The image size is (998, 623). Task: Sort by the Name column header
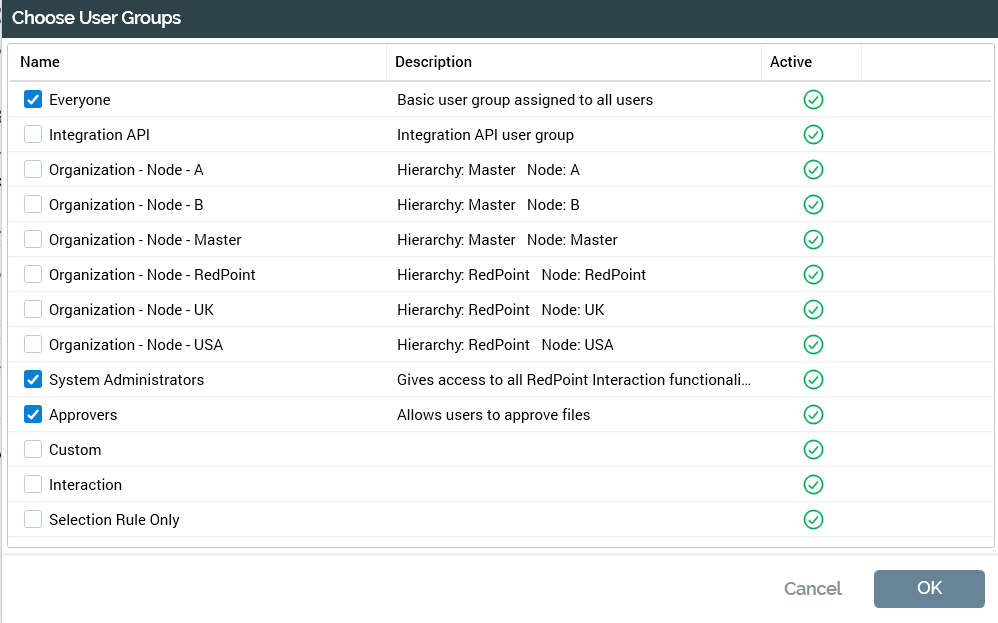pos(40,62)
